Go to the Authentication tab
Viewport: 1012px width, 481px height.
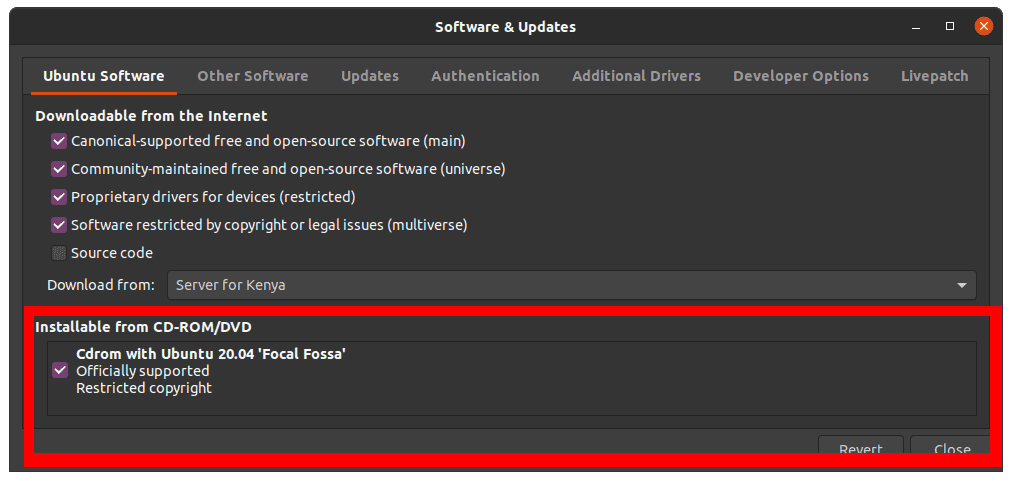485,76
